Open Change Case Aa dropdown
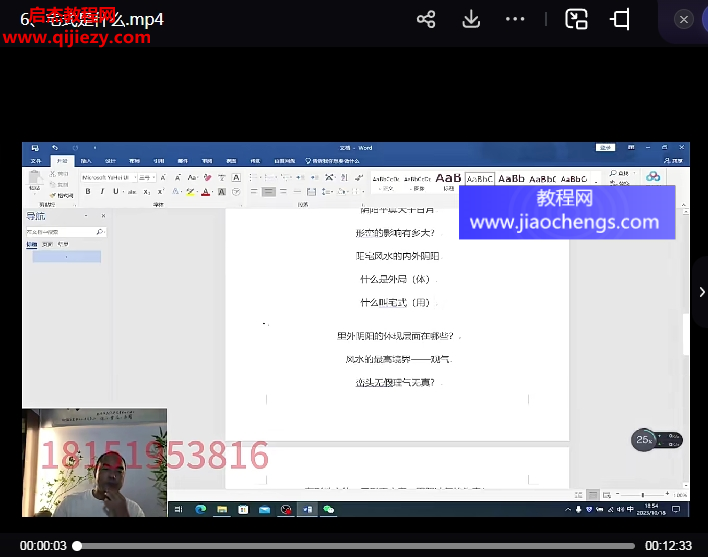 [x=193, y=177]
